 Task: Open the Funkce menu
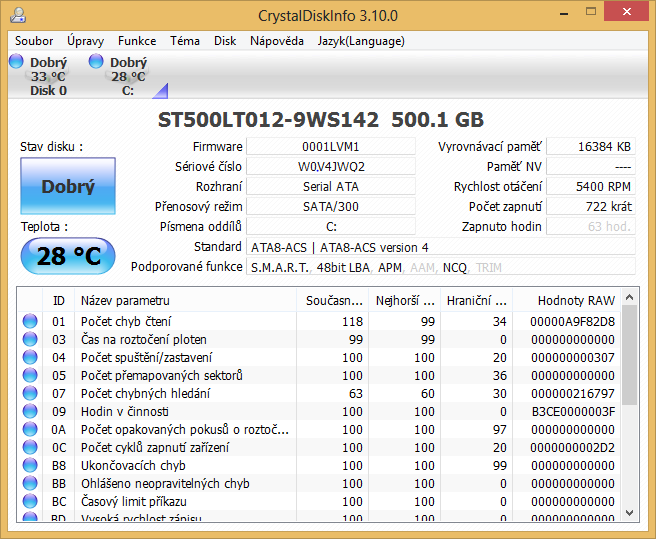pyautogui.click(x=137, y=41)
